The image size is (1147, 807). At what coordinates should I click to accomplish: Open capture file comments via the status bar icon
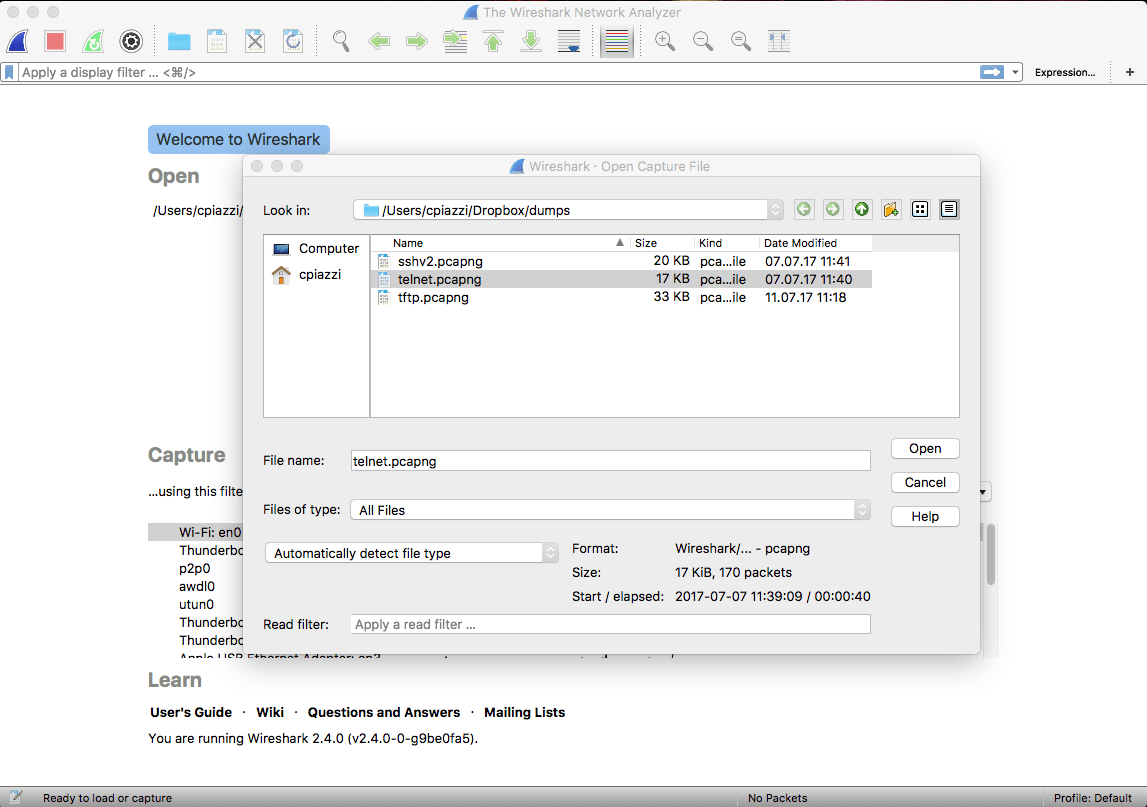point(16,797)
